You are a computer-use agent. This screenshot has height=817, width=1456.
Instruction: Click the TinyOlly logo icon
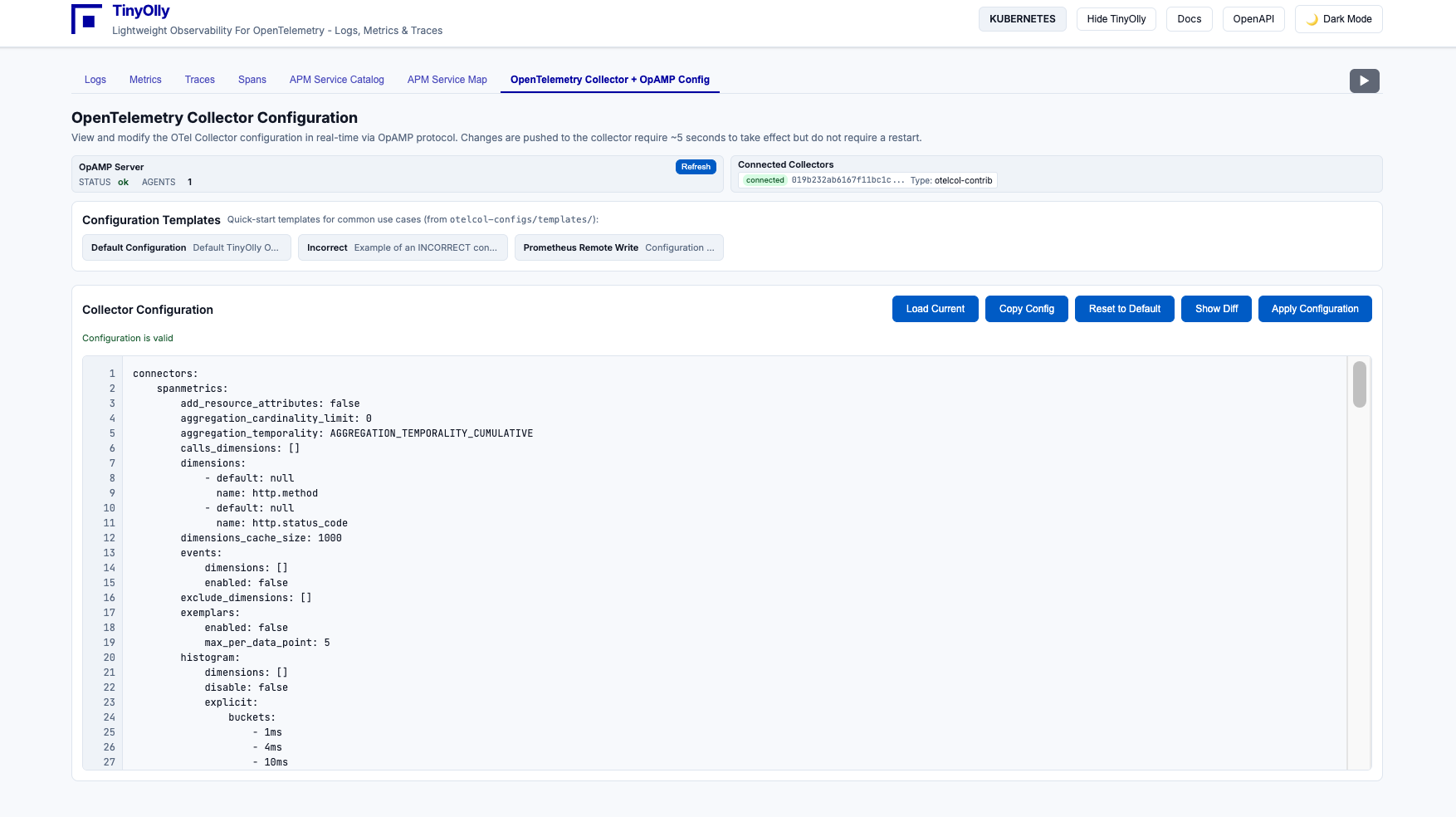click(x=86, y=19)
